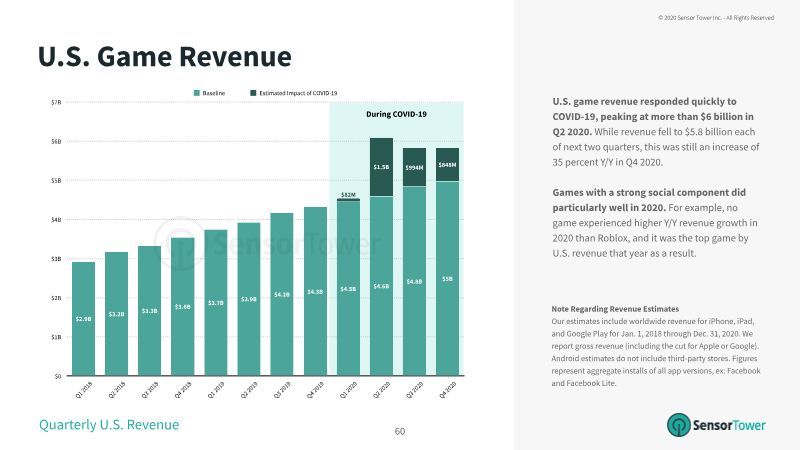The image size is (800, 450).
Task: Click the Sensor Tower logo icon
Action: [679, 425]
